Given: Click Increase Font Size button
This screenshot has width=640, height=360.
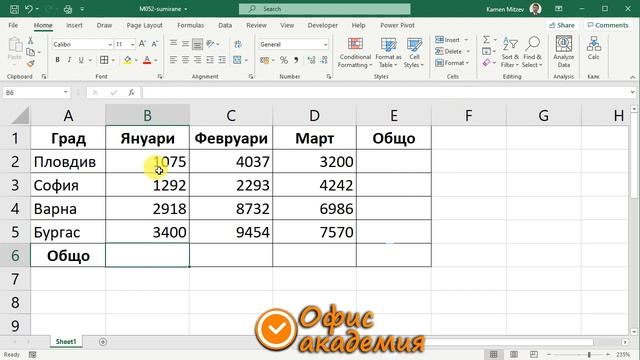Looking at the screenshot, I should pyautogui.click(x=142, y=44).
